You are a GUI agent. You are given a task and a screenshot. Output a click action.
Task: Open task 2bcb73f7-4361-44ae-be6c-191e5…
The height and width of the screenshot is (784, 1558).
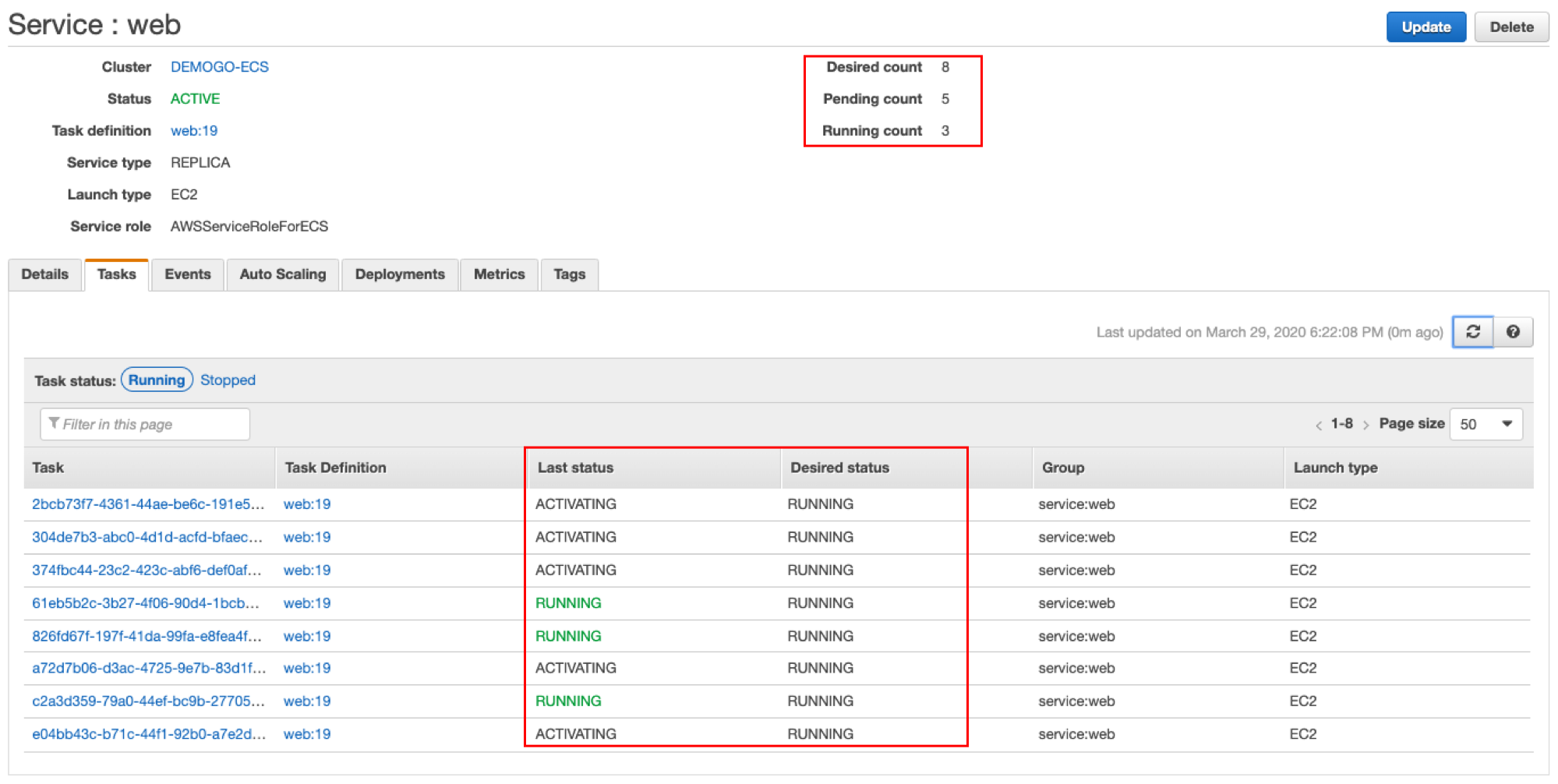click(148, 504)
